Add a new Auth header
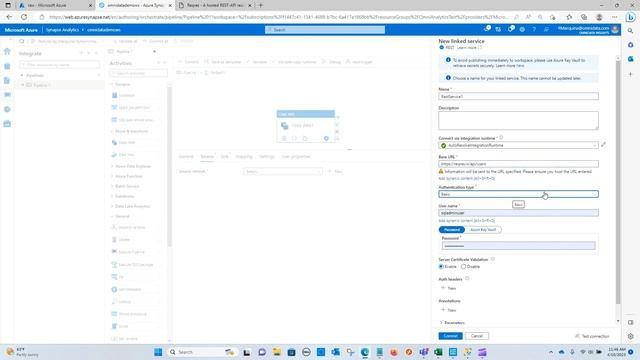The image size is (640, 360). point(449,288)
